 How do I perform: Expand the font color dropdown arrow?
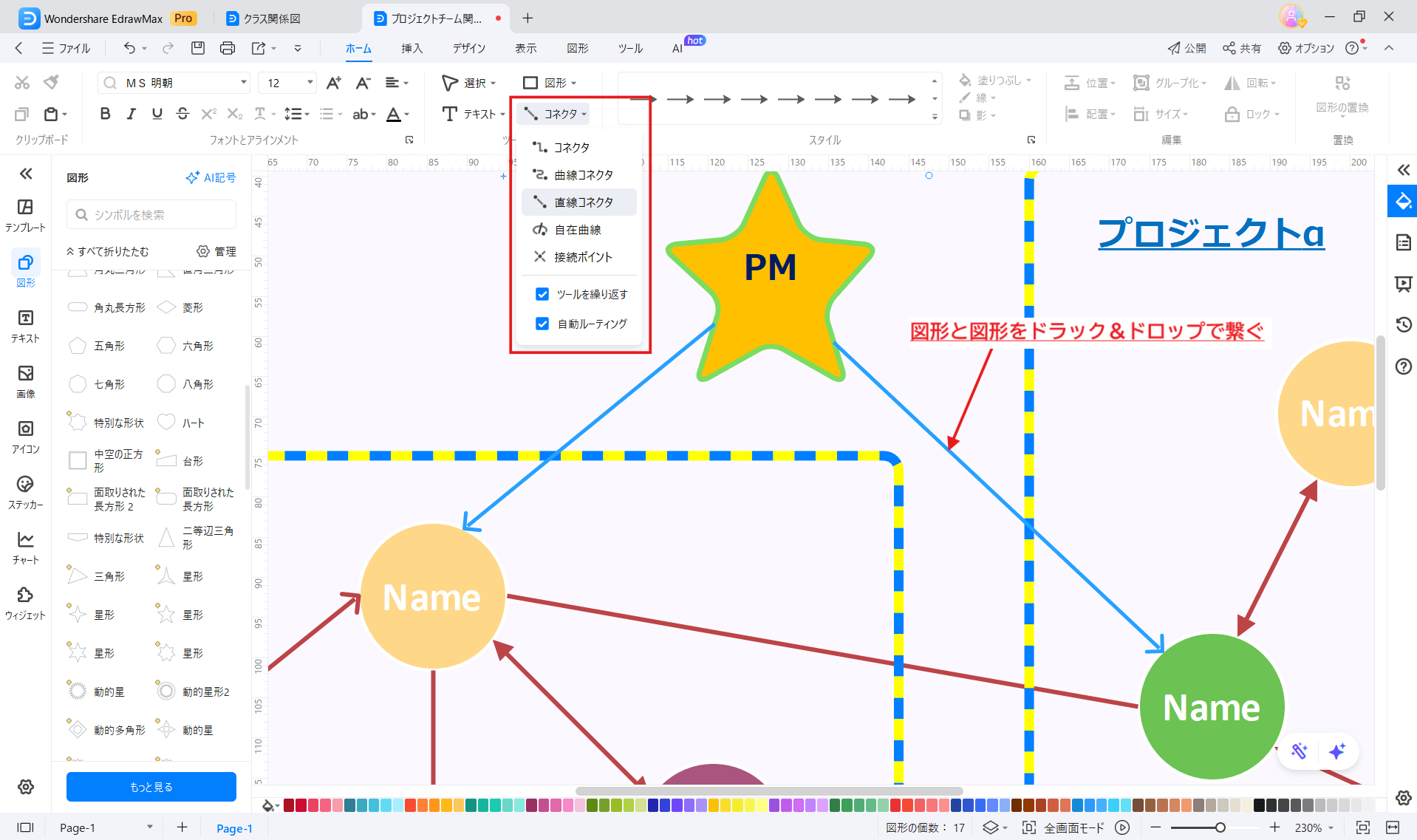[407, 115]
